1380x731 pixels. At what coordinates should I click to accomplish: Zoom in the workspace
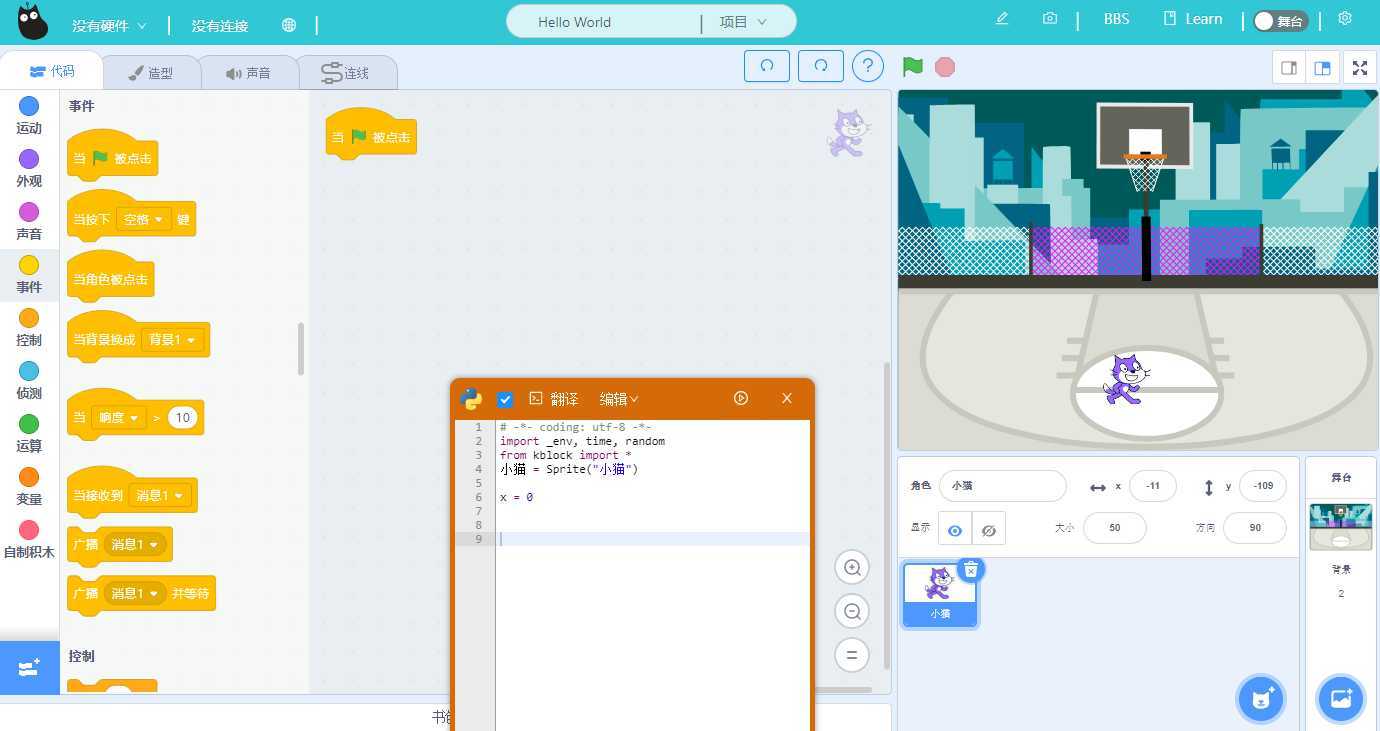pyautogui.click(x=852, y=568)
